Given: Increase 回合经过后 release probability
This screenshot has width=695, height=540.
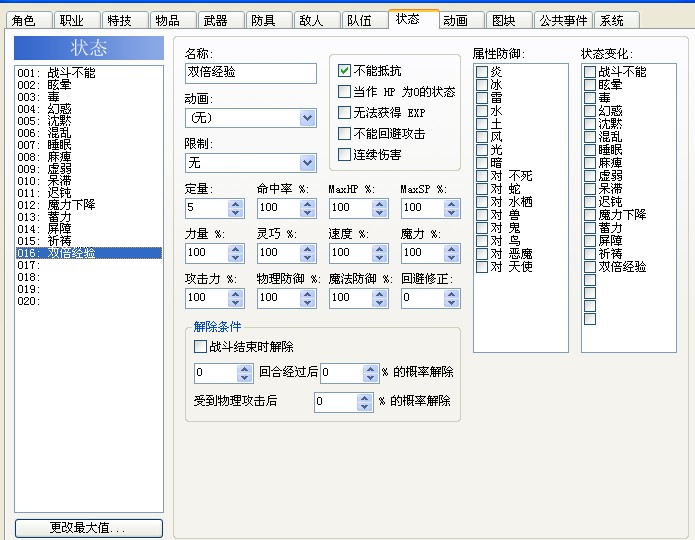Looking at the screenshot, I should 371,369.
